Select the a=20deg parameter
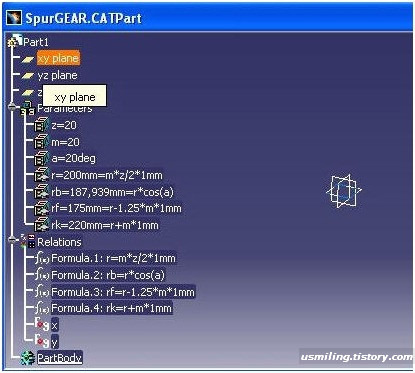The height and width of the screenshot is (373, 415). tap(73, 158)
